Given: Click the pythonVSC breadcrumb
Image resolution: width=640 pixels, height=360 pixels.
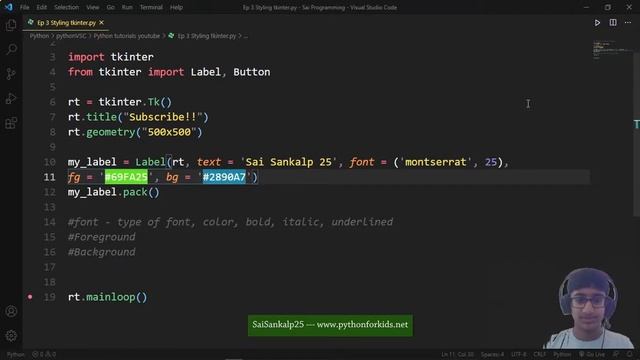Looking at the screenshot, I should tap(71, 36).
